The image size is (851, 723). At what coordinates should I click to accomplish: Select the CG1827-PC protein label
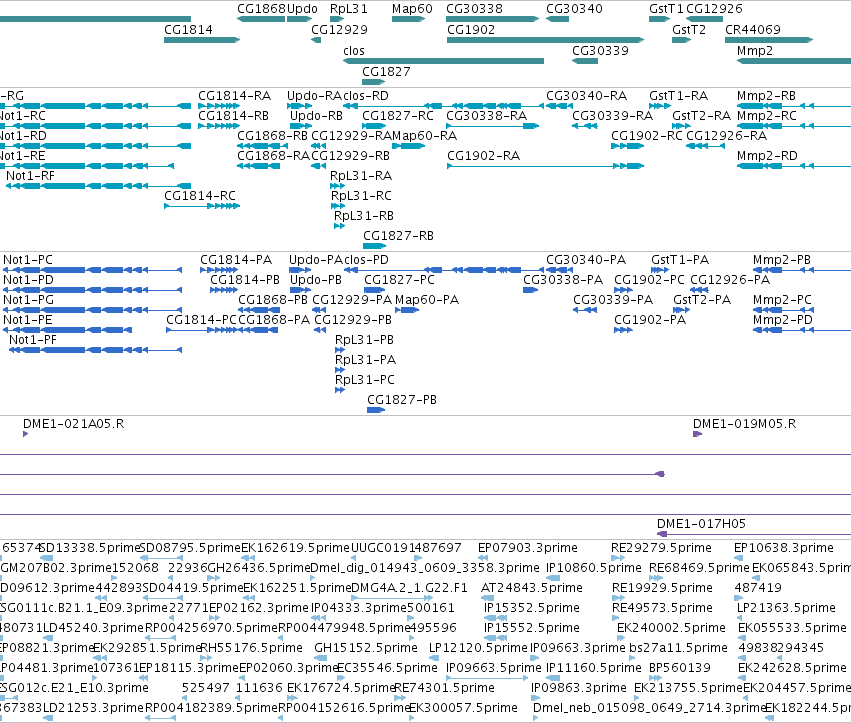(399, 280)
